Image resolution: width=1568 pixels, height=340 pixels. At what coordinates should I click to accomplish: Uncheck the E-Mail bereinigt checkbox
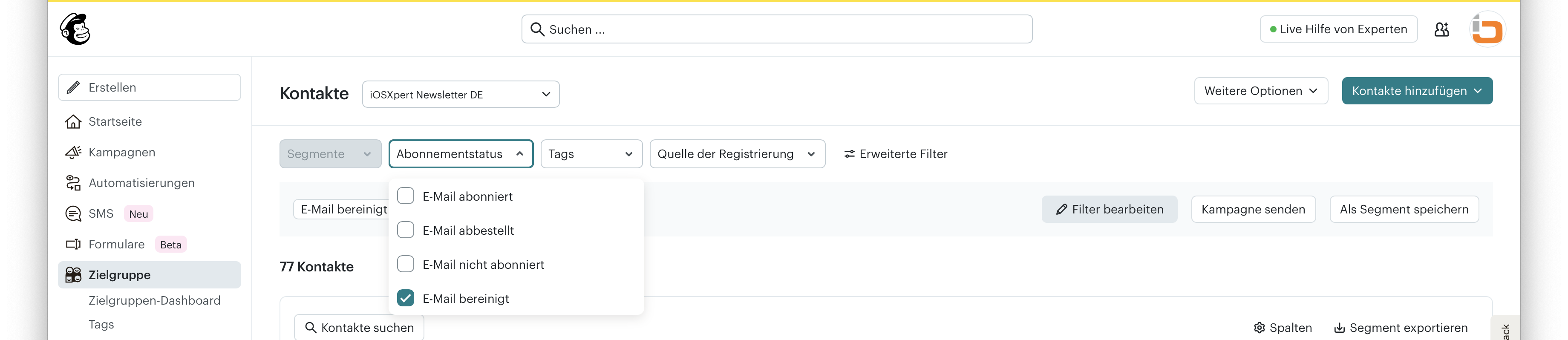(405, 298)
